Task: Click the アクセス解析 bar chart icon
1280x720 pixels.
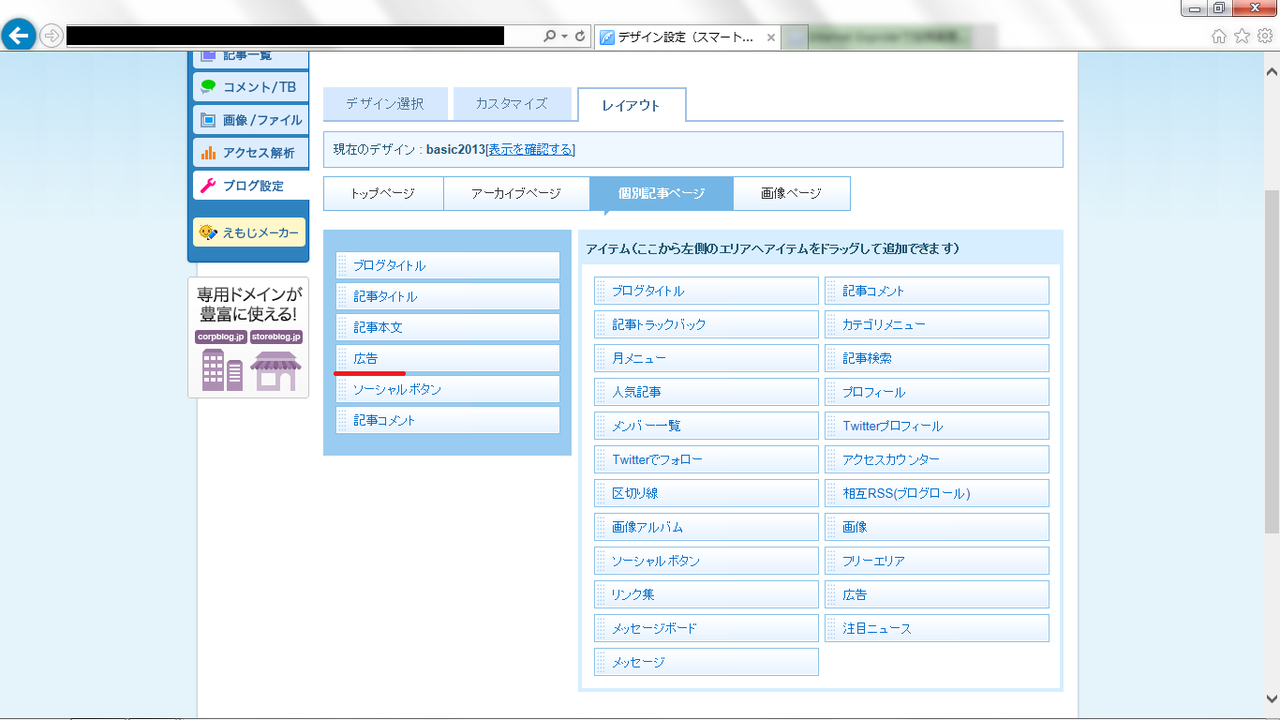Action: point(208,153)
